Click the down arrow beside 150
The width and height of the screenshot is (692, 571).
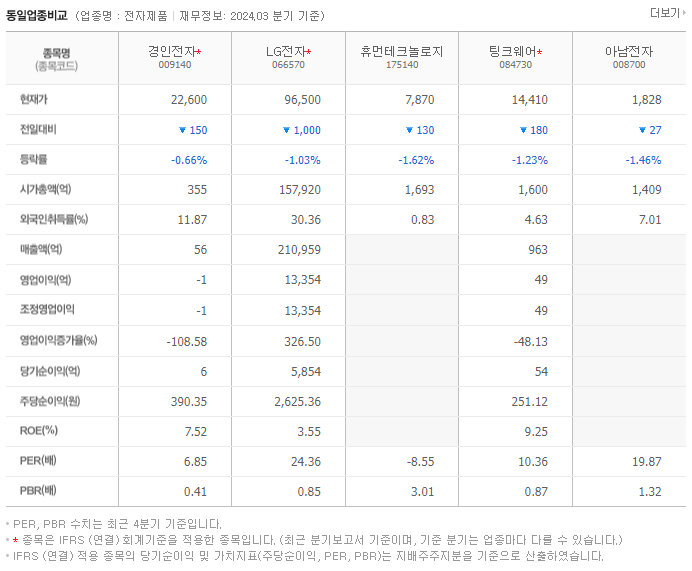pyautogui.click(x=182, y=130)
